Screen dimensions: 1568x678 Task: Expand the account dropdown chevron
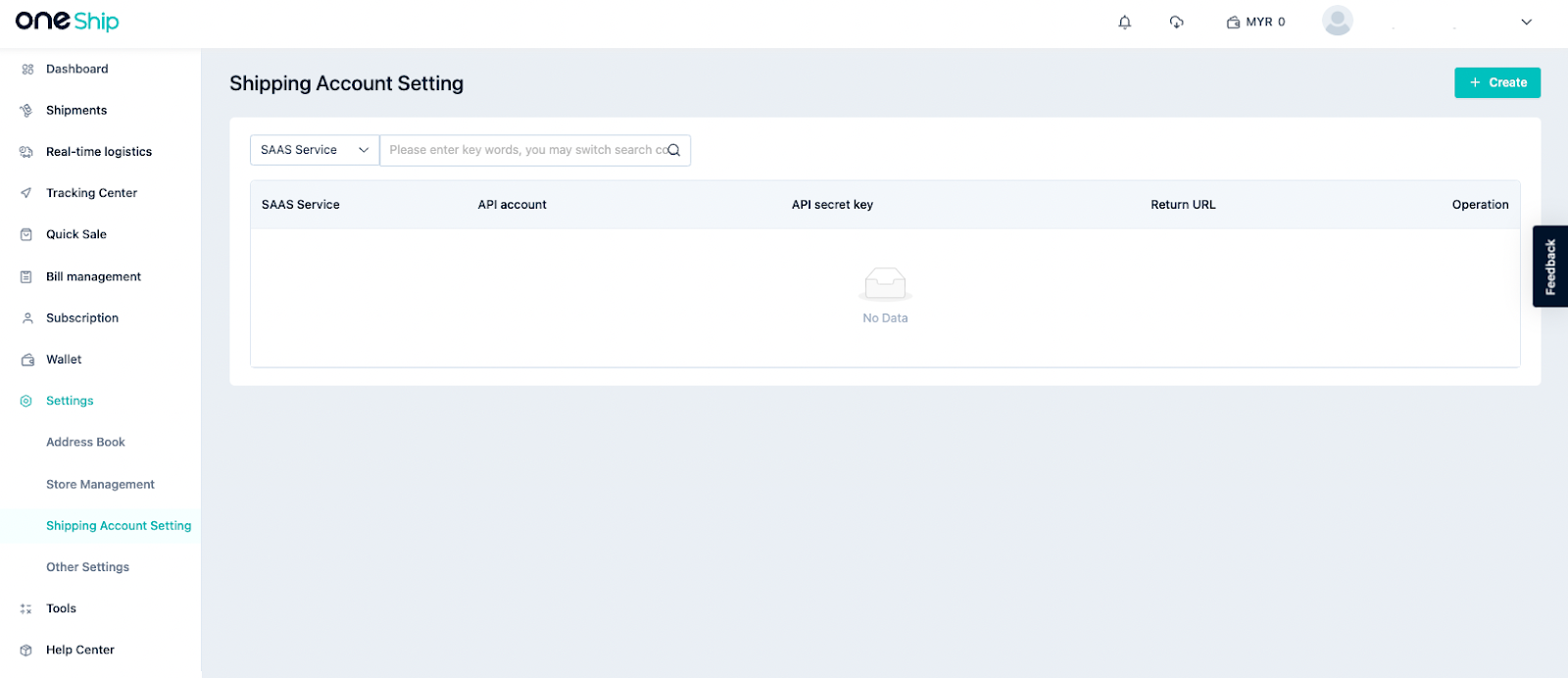pos(1526,22)
